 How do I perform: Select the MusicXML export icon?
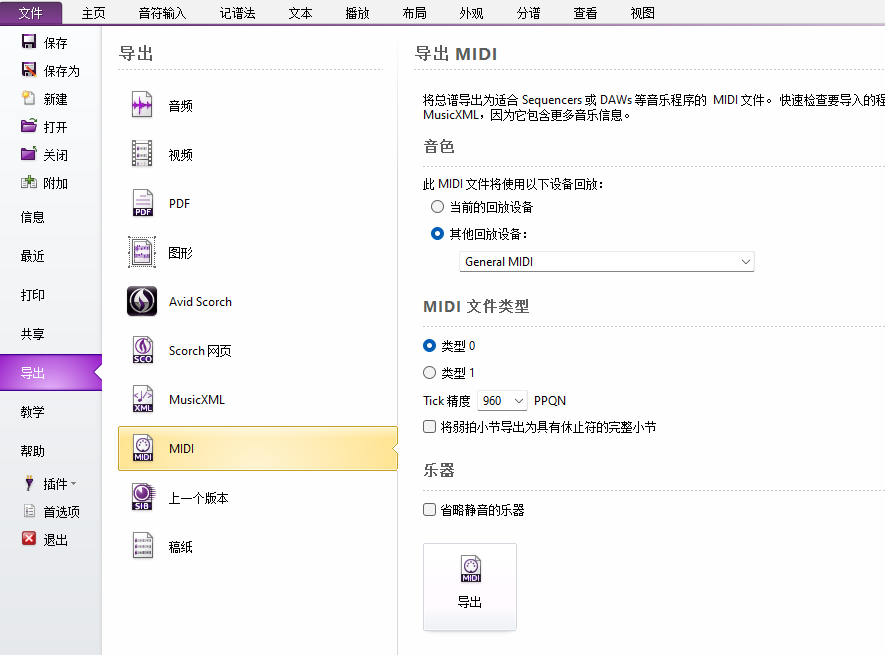[143, 400]
